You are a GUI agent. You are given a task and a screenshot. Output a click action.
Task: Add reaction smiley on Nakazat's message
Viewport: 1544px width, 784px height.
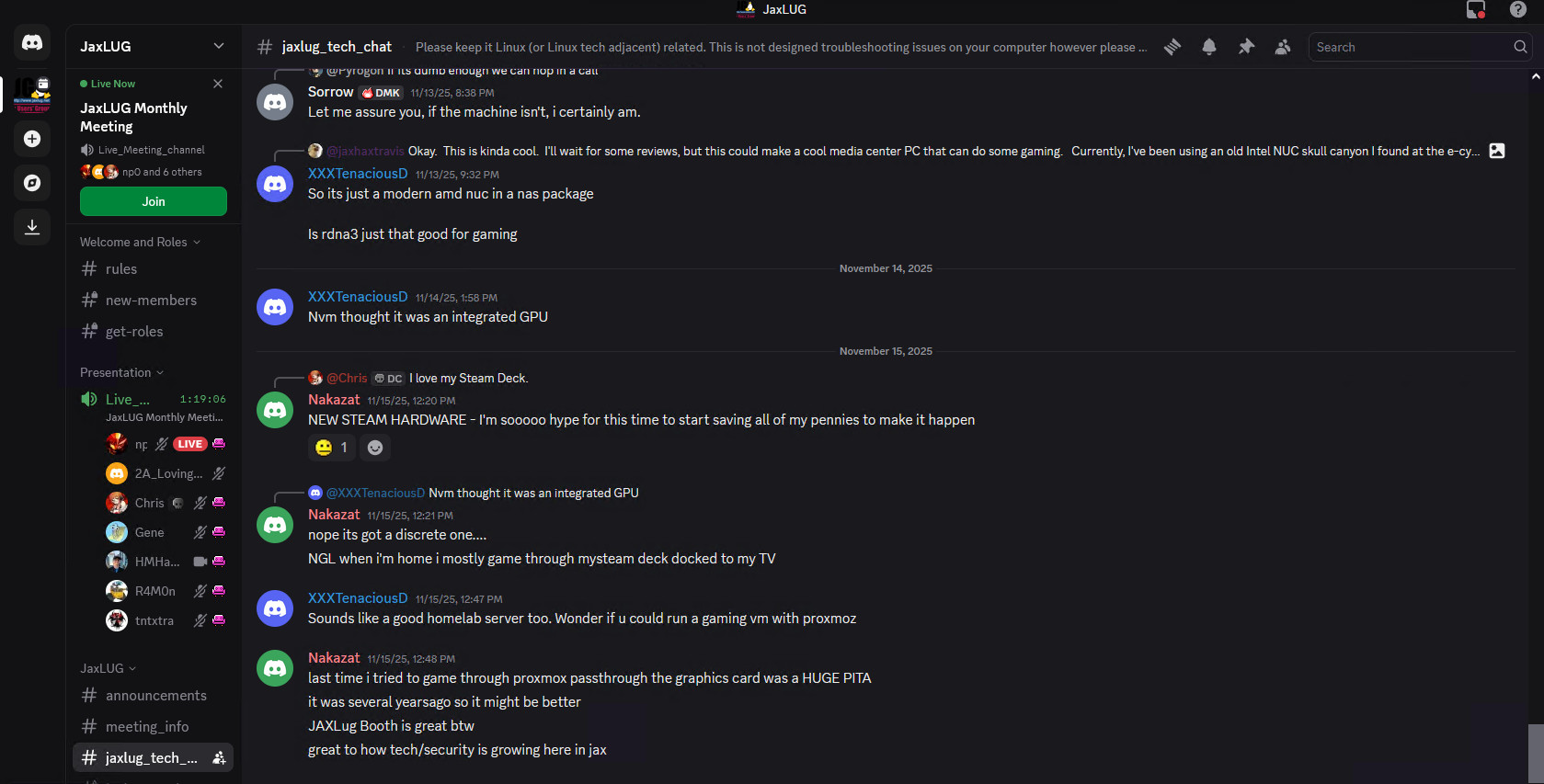(375, 448)
